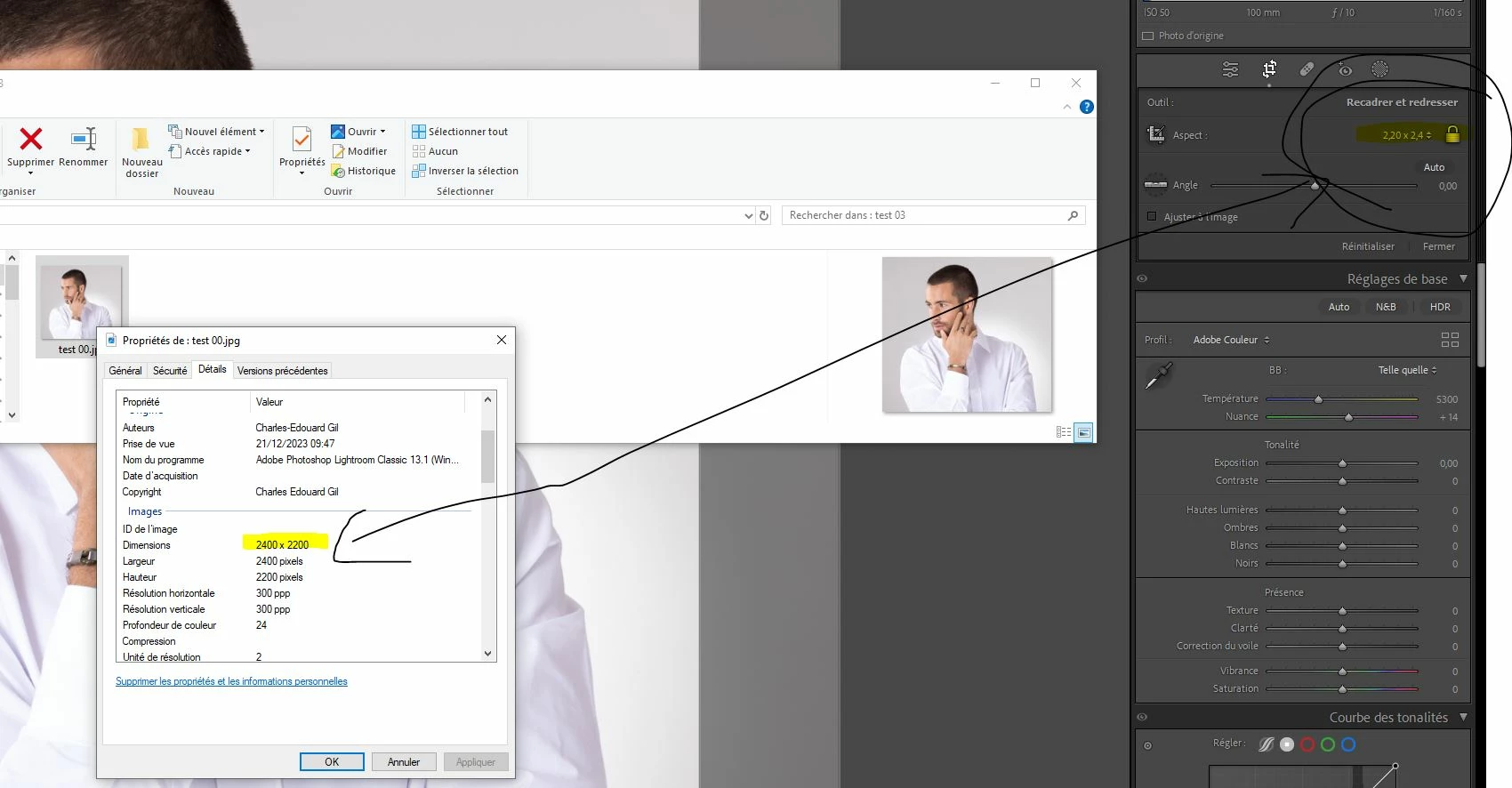The height and width of the screenshot is (788, 1512).
Task: Click Renommer icon in Explorer ribbon
Action: click(x=84, y=139)
